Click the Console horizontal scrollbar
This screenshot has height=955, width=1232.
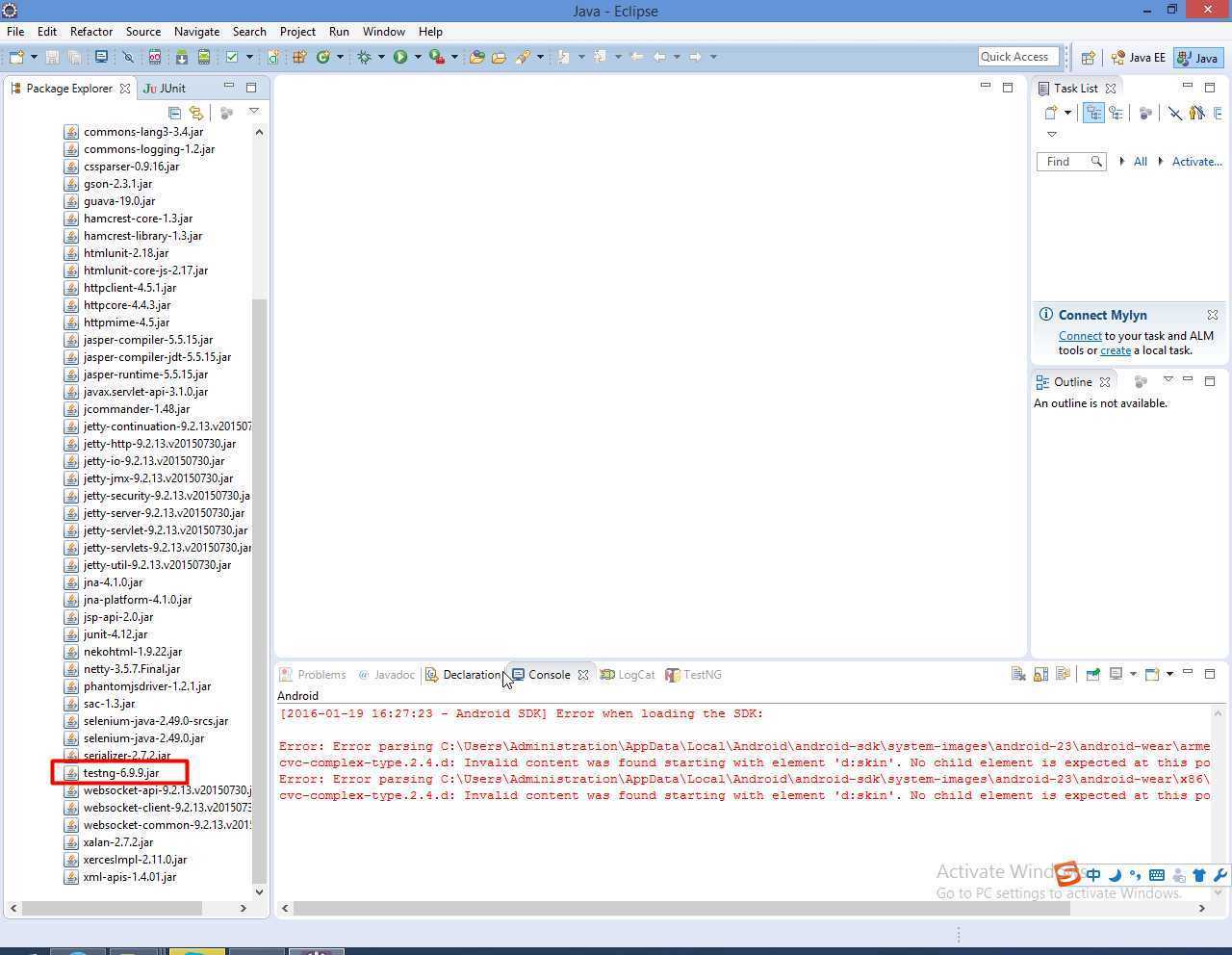681,908
